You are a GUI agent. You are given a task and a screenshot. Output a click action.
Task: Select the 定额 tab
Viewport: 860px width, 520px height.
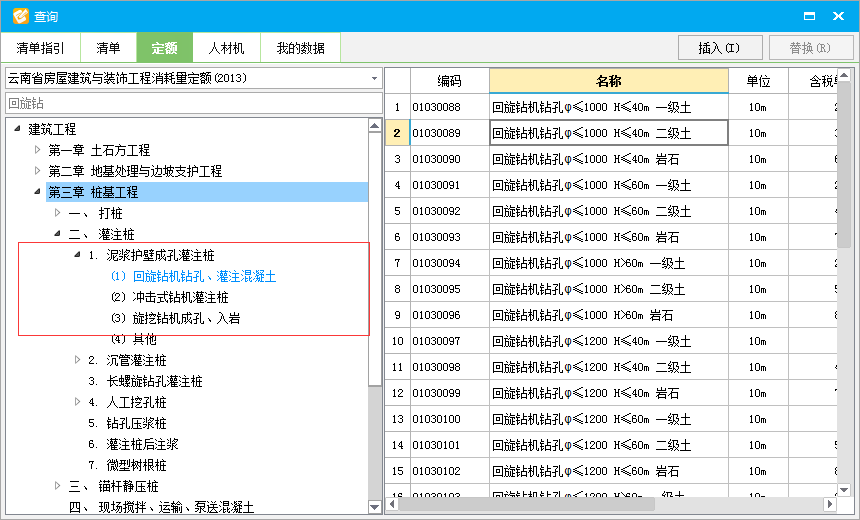(165, 48)
